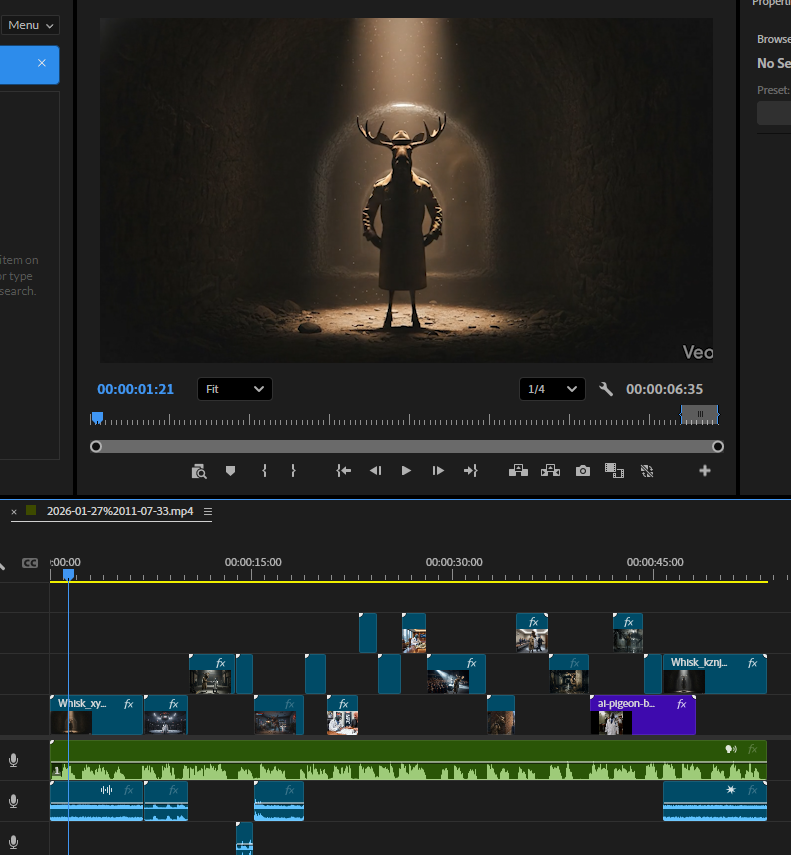Step forward one frame
The image size is (791, 855).
point(438,471)
